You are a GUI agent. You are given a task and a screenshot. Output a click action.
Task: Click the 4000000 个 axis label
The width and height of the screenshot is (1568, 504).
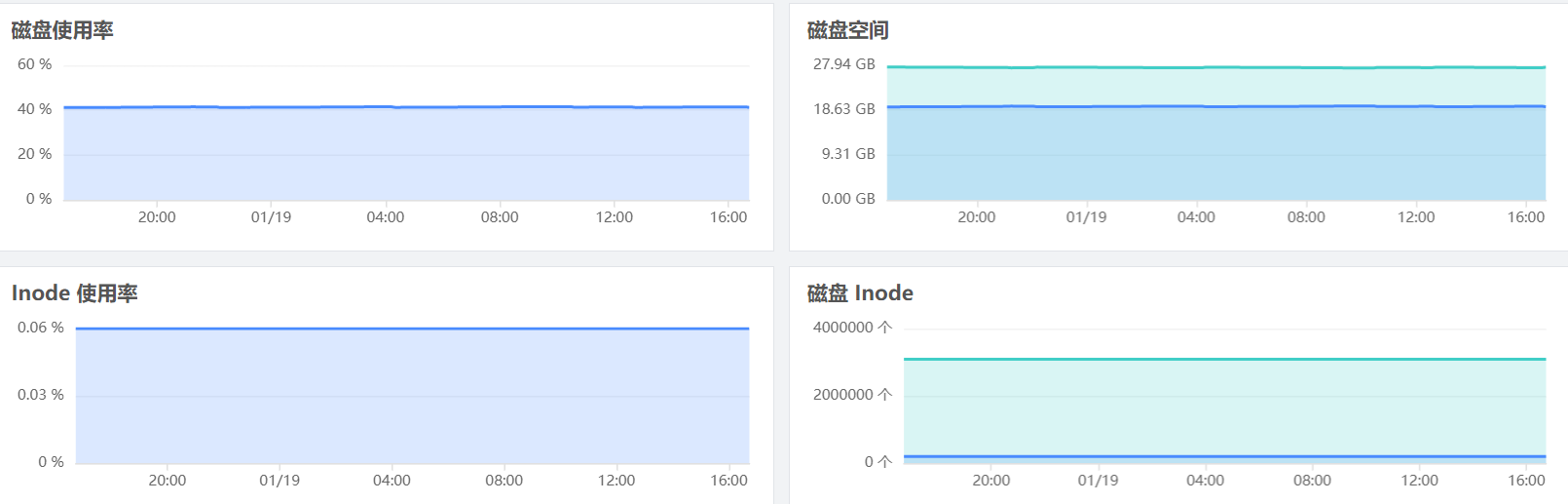coord(852,328)
